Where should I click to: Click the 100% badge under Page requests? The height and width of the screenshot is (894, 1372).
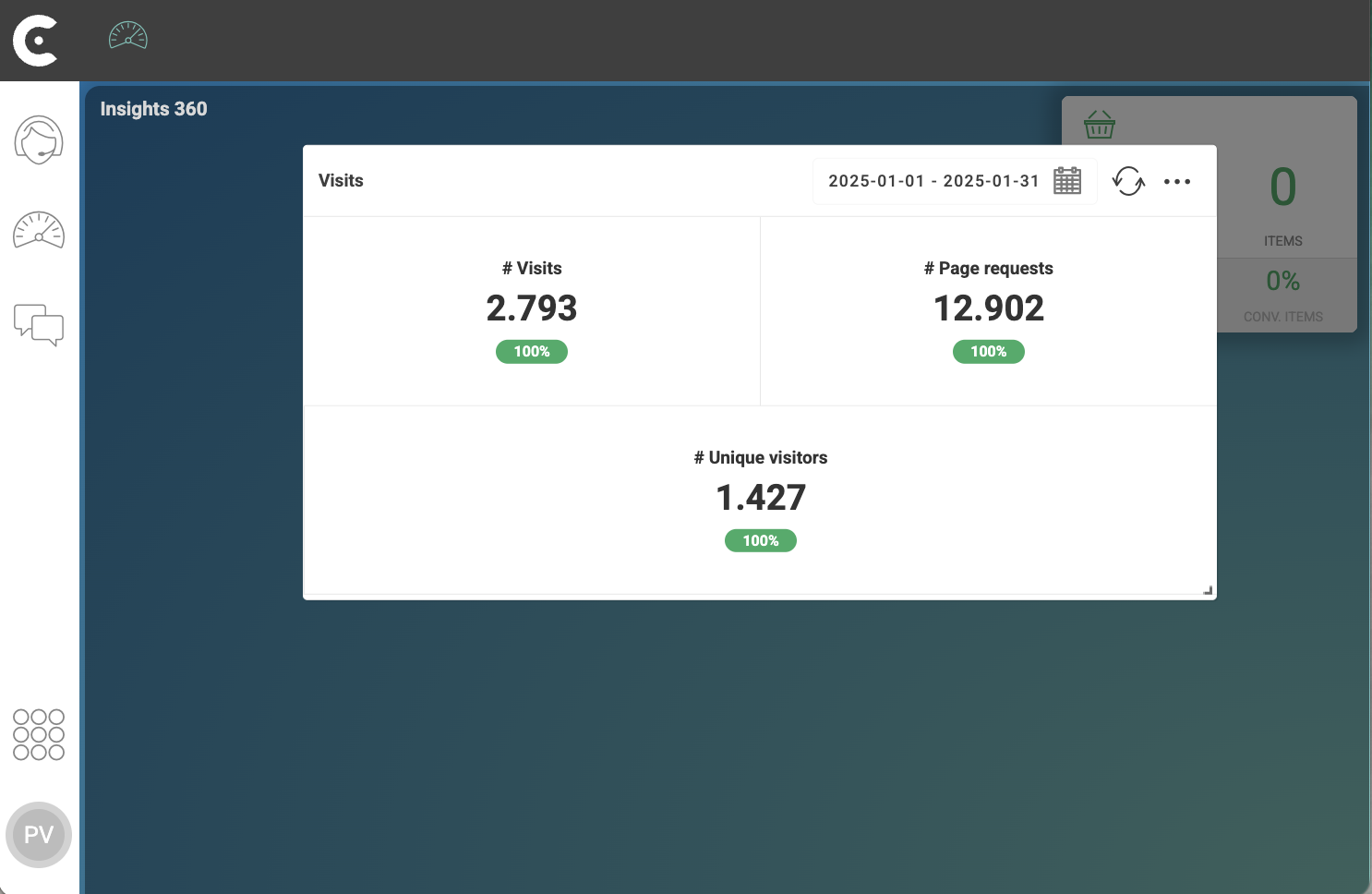tap(989, 352)
